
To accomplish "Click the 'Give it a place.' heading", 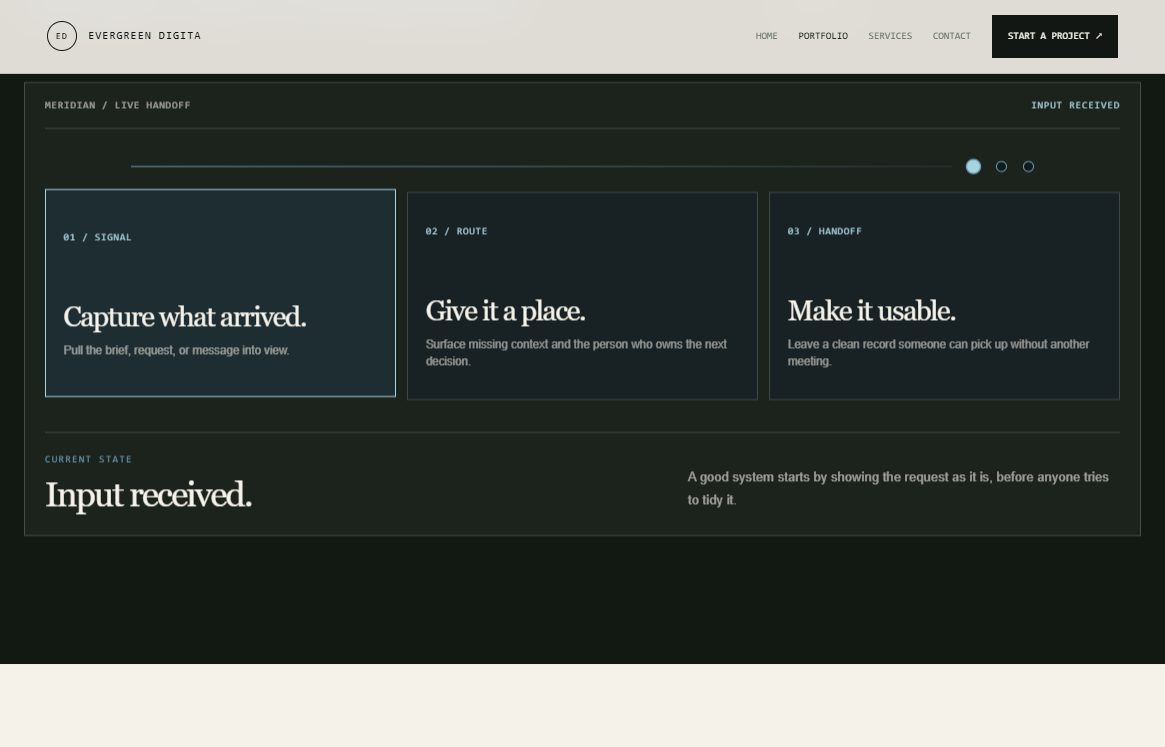I will pos(505,311).
